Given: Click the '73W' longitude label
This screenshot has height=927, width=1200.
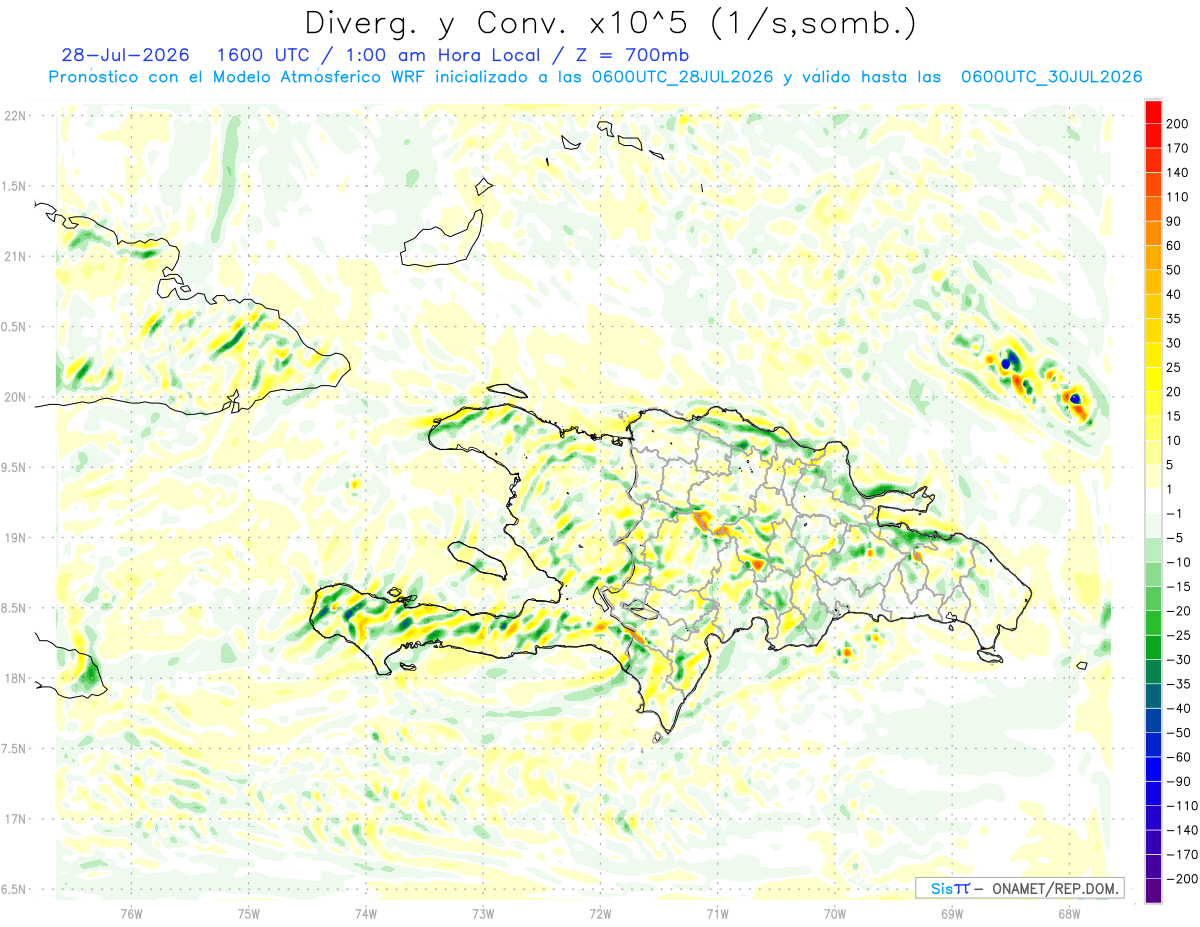Looking at the screenshot, I should (483, 913).
